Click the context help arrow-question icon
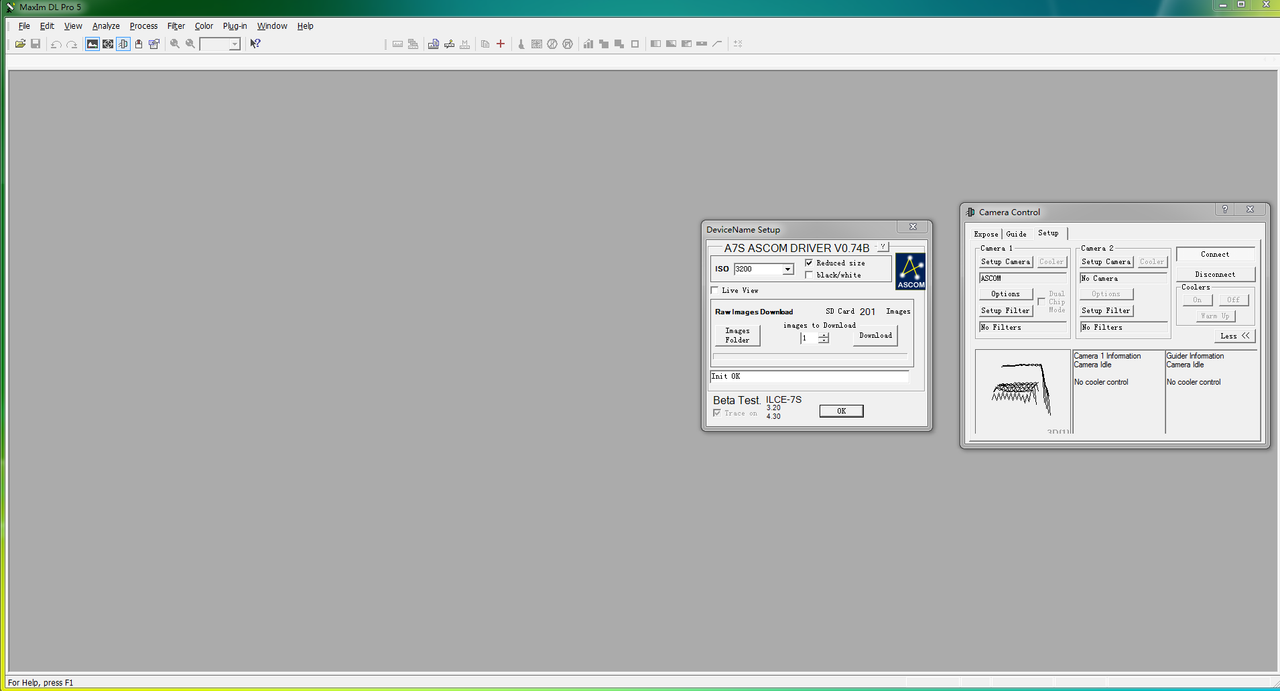1280x691 pixels. pyautogui.click(x=255, y=44)
